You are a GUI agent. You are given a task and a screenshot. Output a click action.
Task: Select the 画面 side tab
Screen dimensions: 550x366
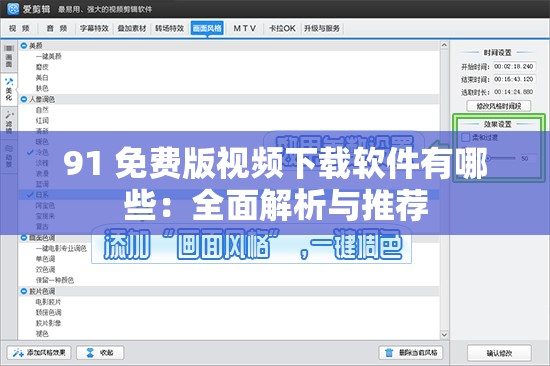(x=9, y=56)
